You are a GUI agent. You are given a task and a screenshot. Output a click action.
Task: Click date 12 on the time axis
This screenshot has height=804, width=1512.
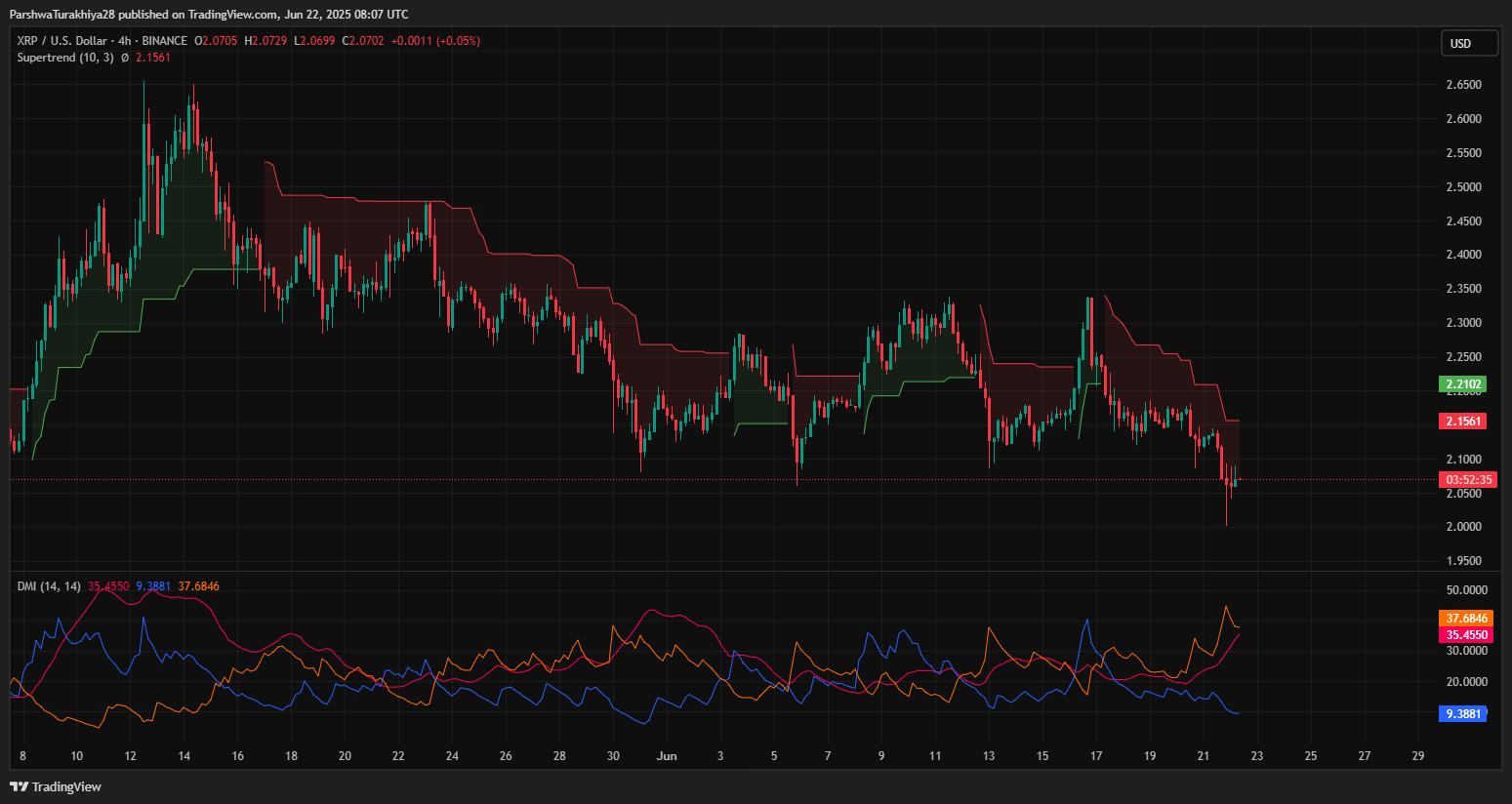click(x=131, y=756)
